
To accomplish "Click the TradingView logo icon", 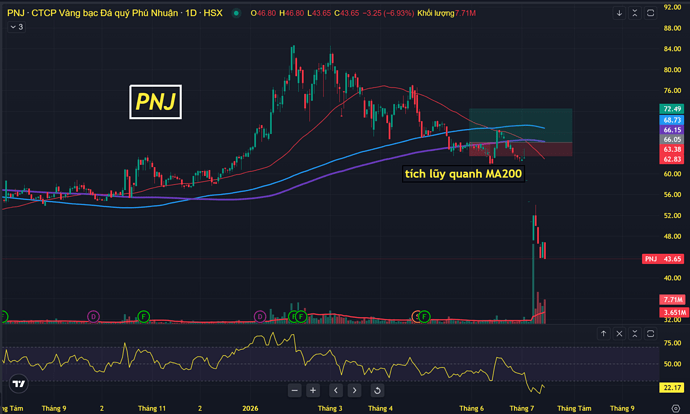I will (x=18, y=384).
